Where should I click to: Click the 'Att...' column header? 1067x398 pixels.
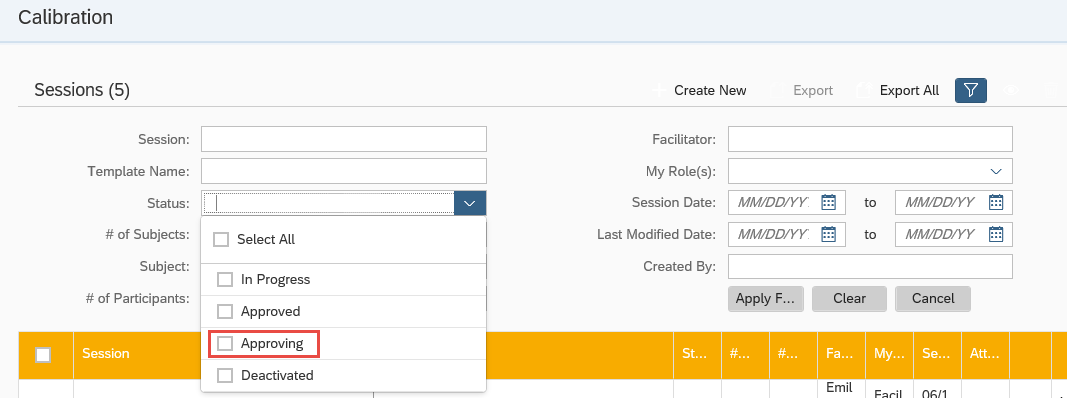pyautogui.click(x=985, y=354)
